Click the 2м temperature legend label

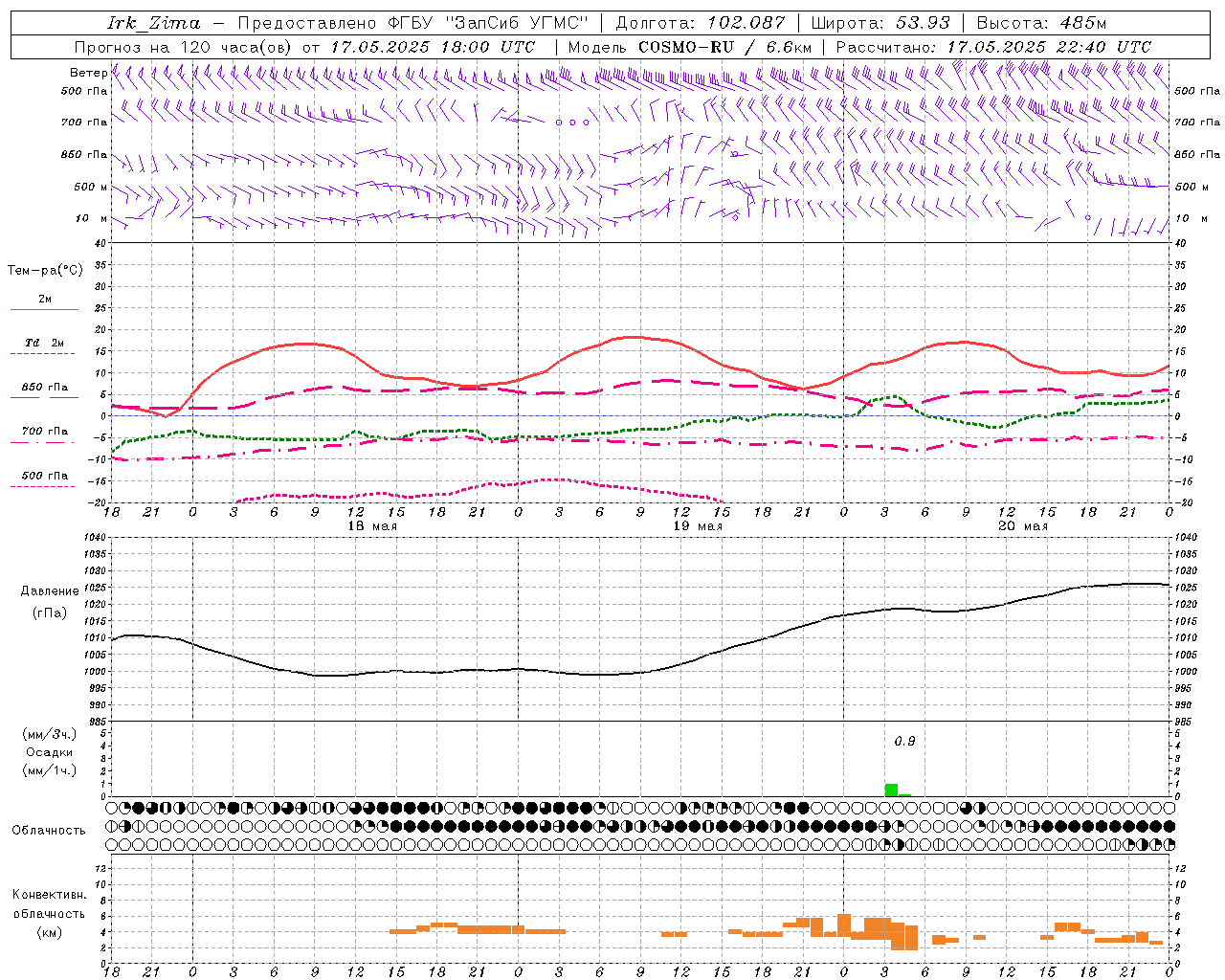[x=45, y=299]
